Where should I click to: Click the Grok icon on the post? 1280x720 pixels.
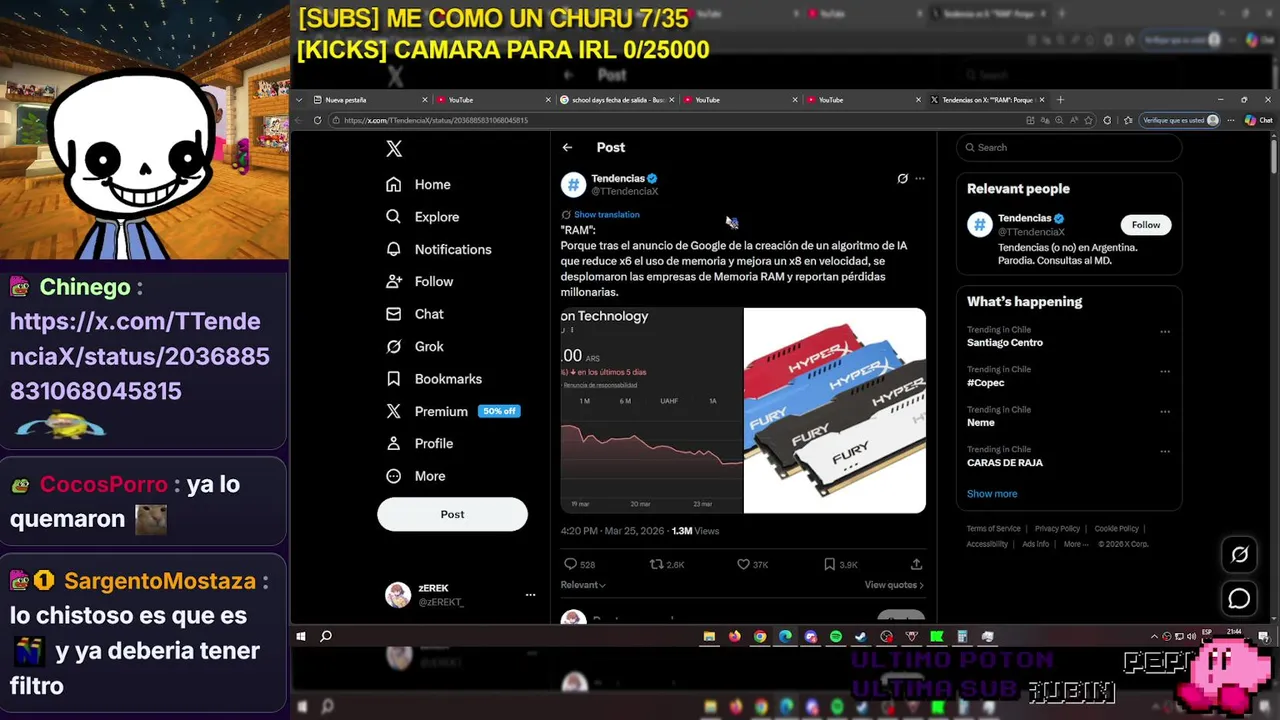tap(902, 179)
